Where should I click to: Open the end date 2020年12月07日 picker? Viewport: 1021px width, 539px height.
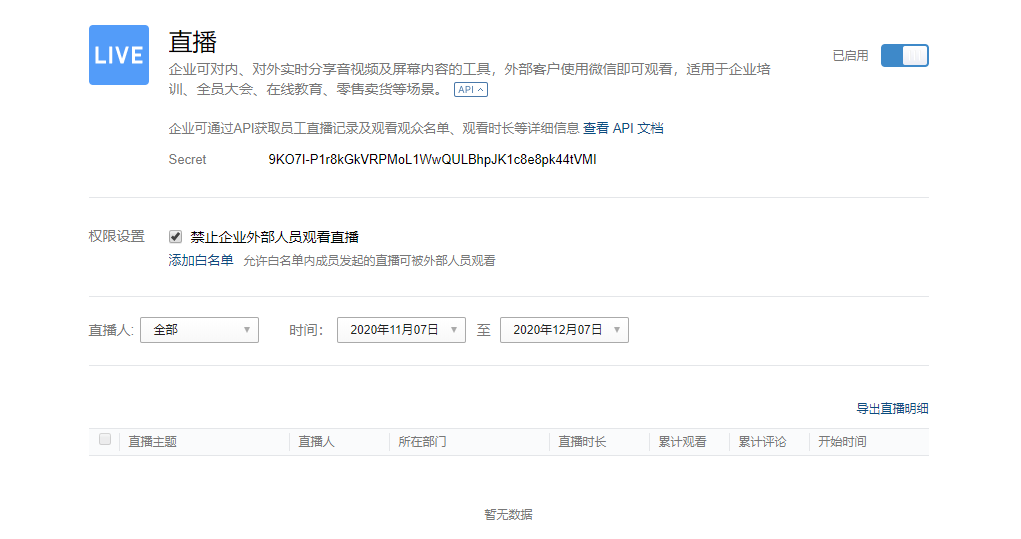pos(564,330)
